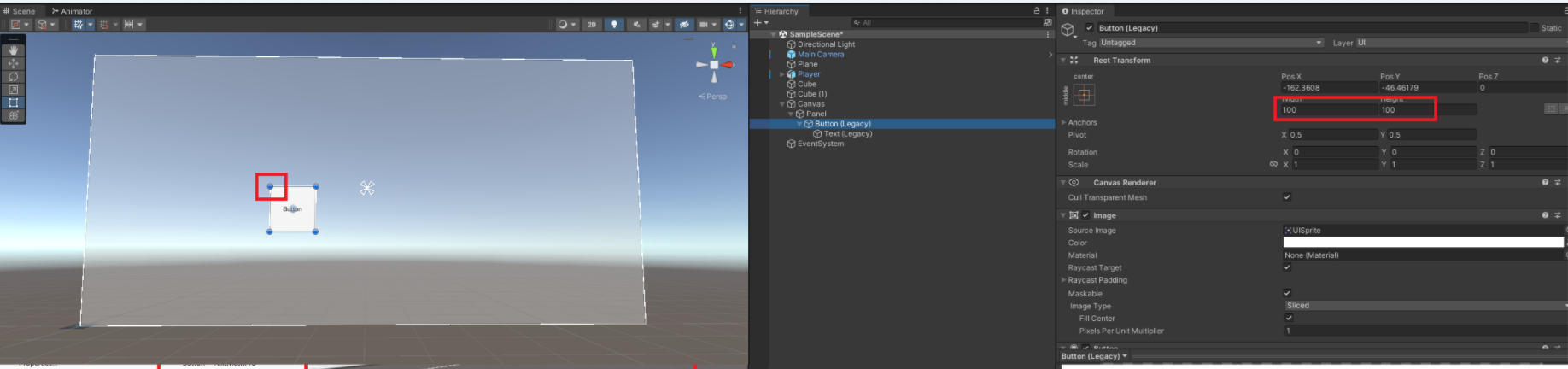Image resolution: width=1568 pixels, height=369 pixels.
Task: Toggle 2D view mode in Scene
Action: (592, 25)
